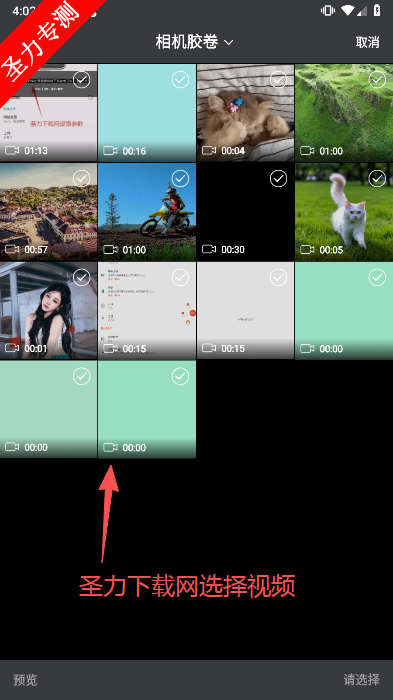Select the green hills 01:00 video checkbox

[x=377, y=80]
